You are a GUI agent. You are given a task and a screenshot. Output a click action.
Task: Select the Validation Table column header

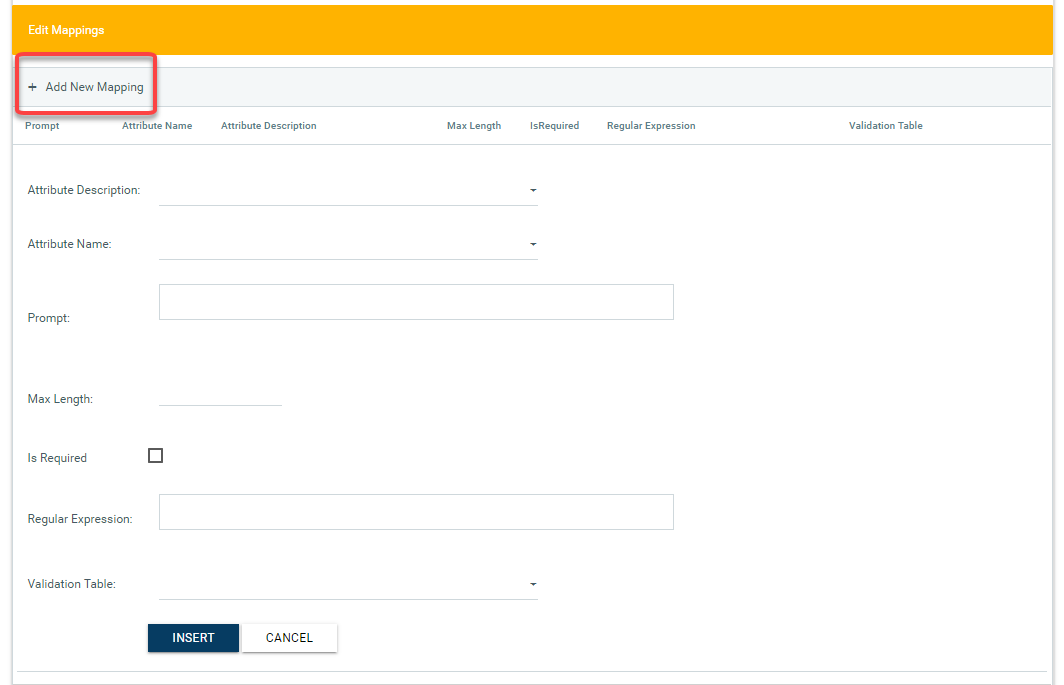885,126
